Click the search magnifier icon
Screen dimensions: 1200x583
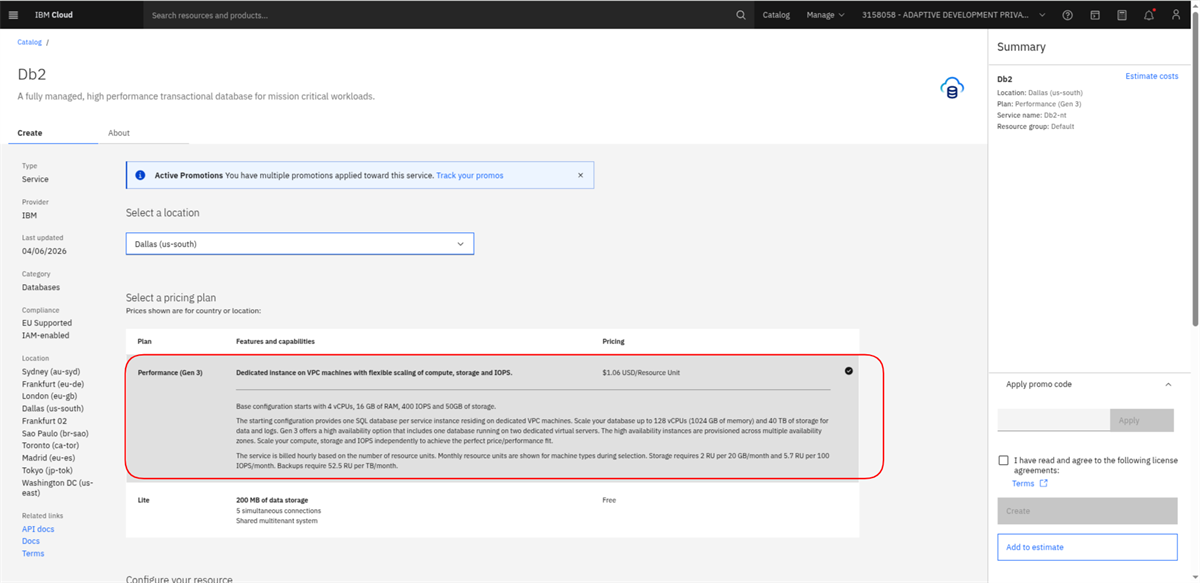741,15
